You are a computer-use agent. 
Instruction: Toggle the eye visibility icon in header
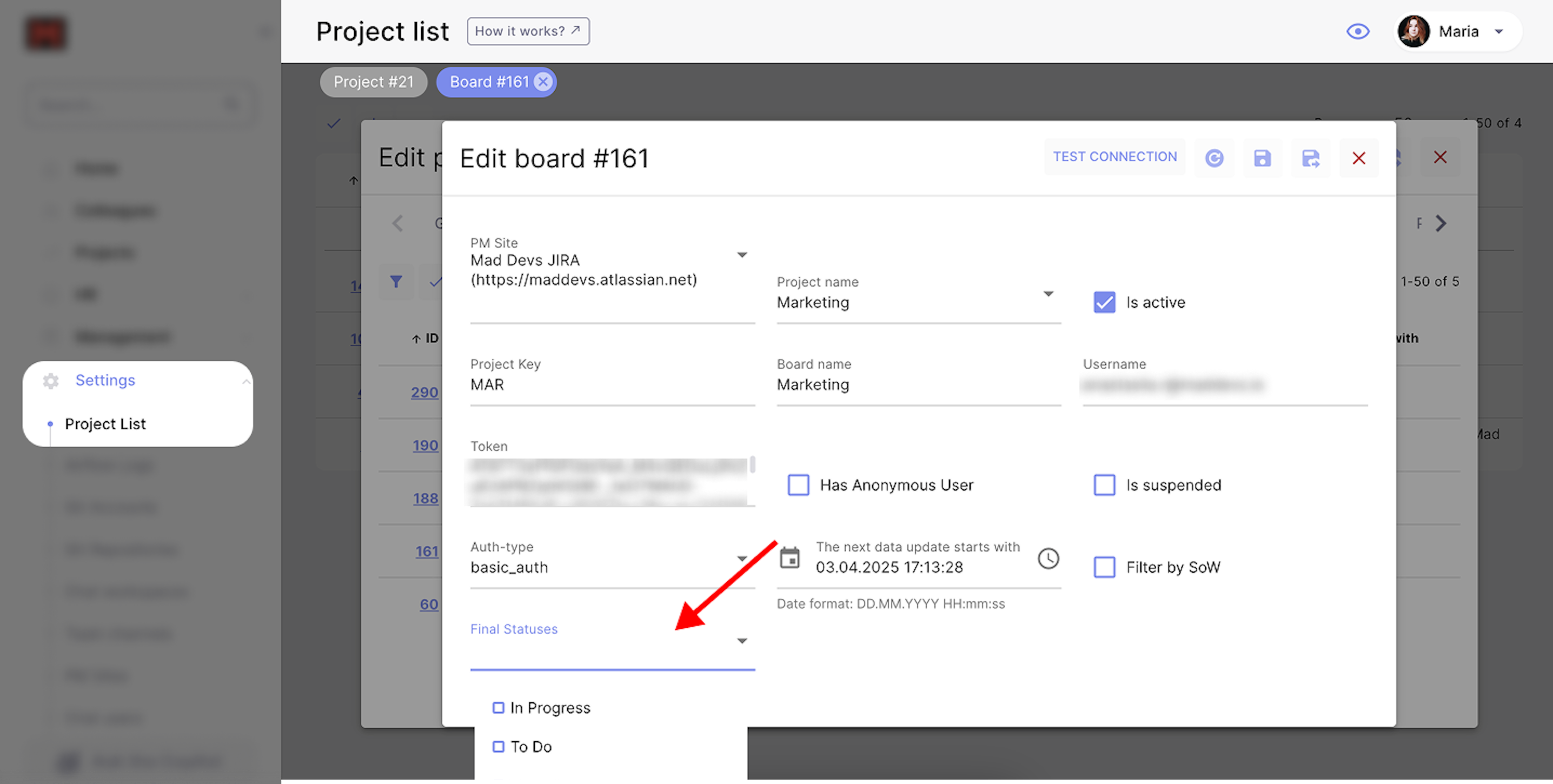coord(1358,31)
